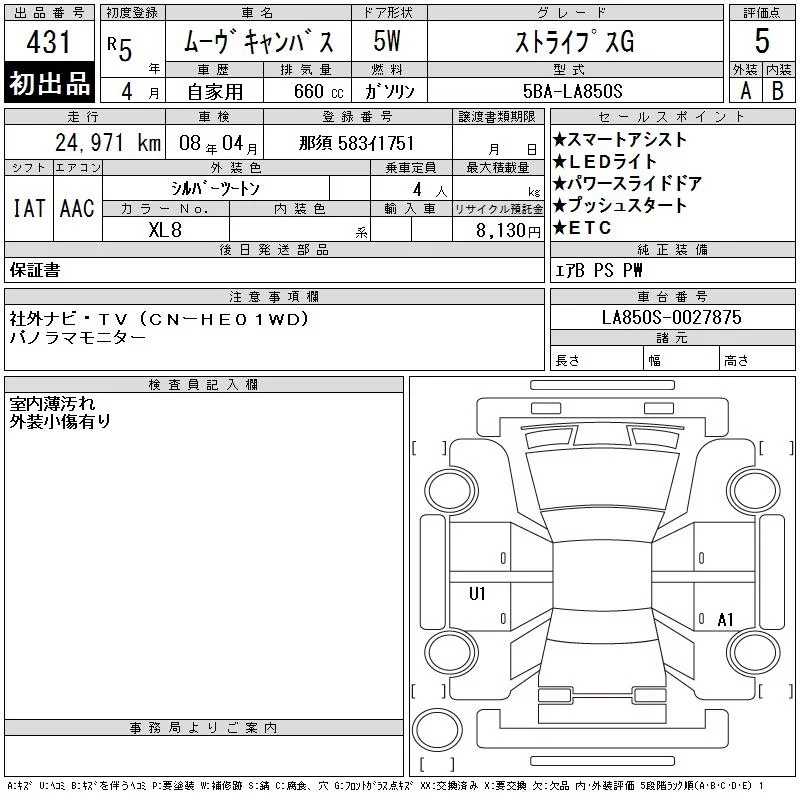Click the windshield area of the car diagram
This screenshot has height=800, width=800.
pyautogui.click(x=602, y=482)
